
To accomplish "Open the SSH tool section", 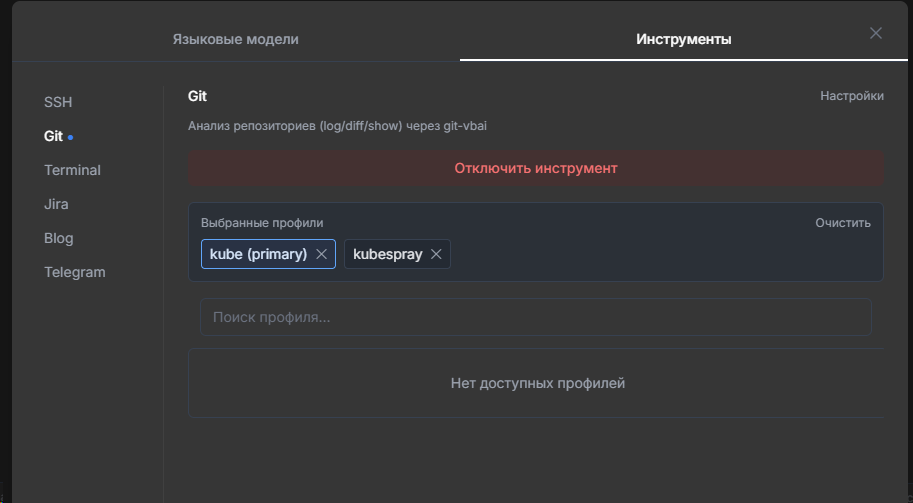I will click(x=58, y=102).
